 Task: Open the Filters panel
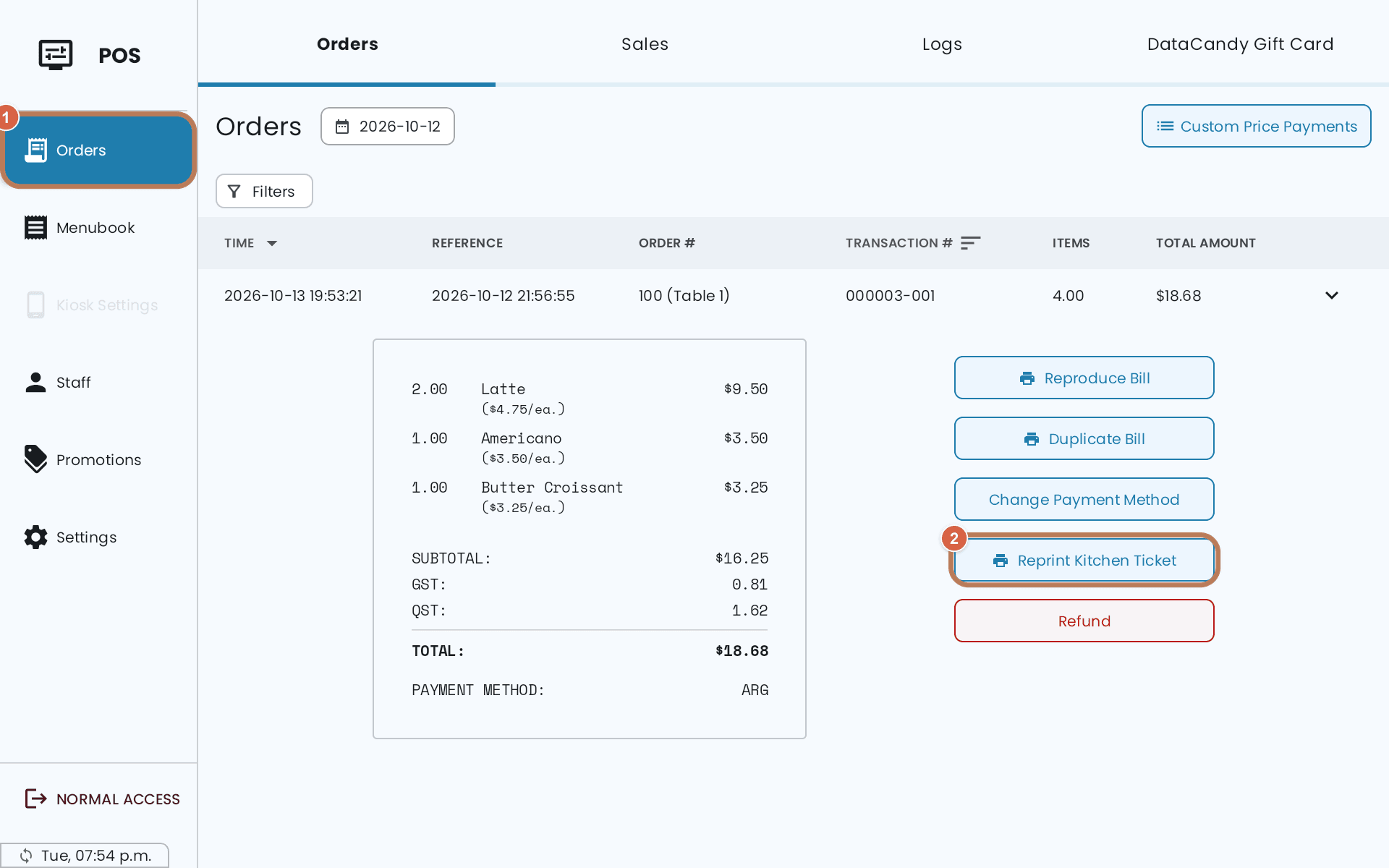click(x=264, y=191)
